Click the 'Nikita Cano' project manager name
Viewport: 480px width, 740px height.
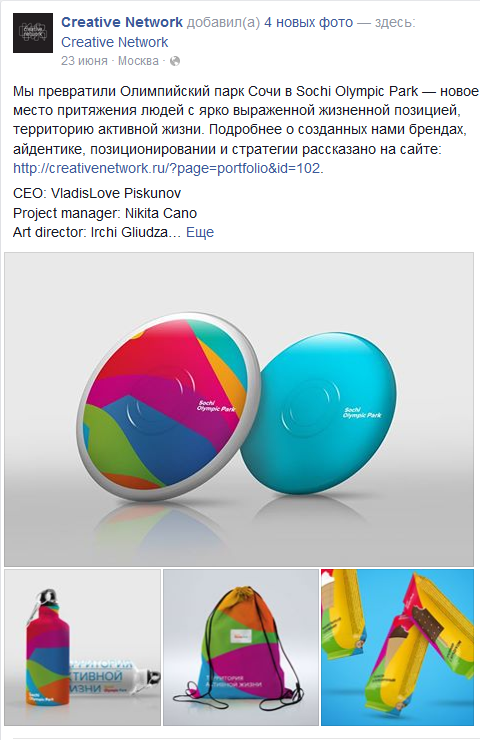click(160, 213)
